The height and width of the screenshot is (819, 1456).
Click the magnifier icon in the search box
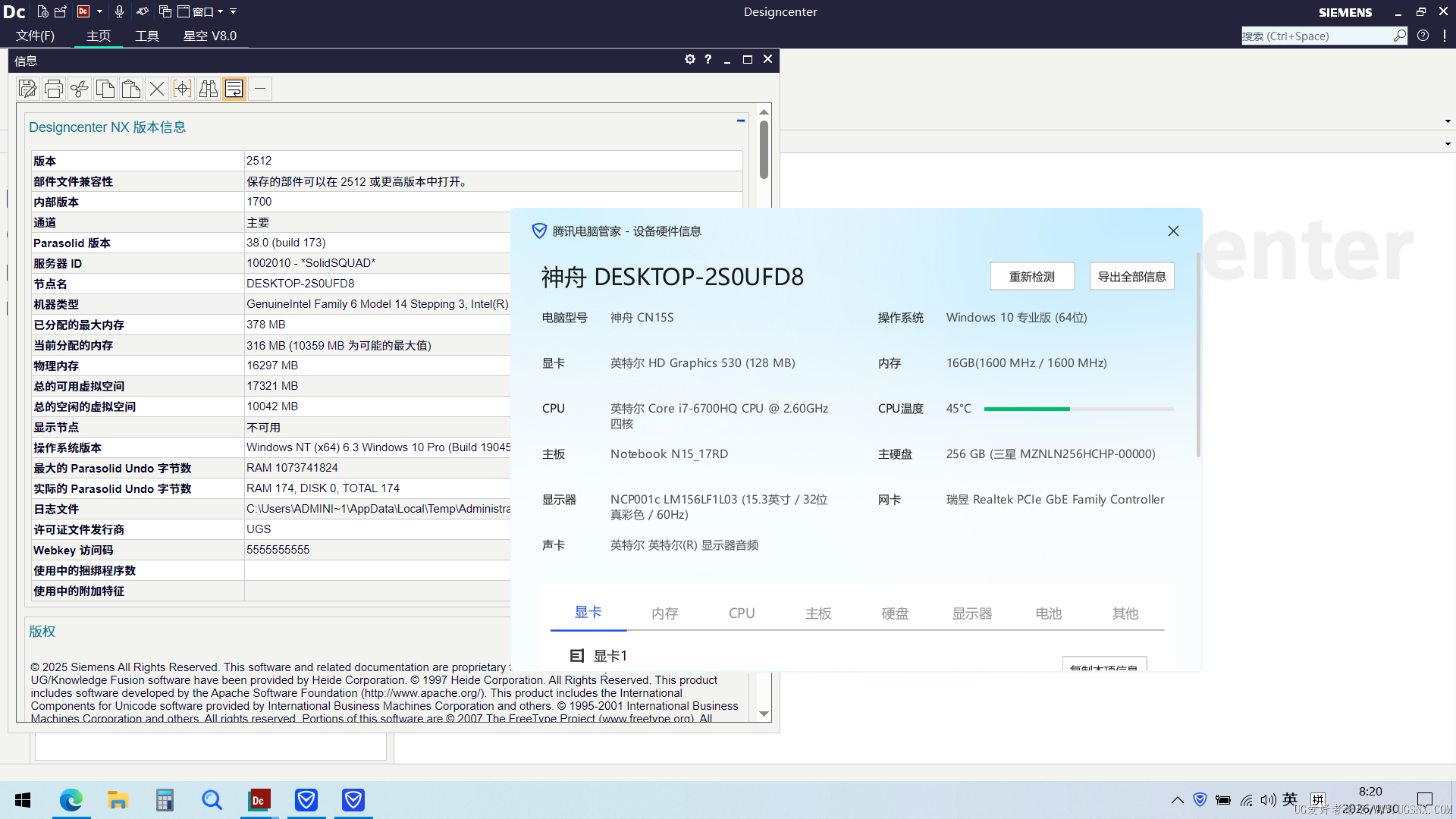tap(1400, 36)
